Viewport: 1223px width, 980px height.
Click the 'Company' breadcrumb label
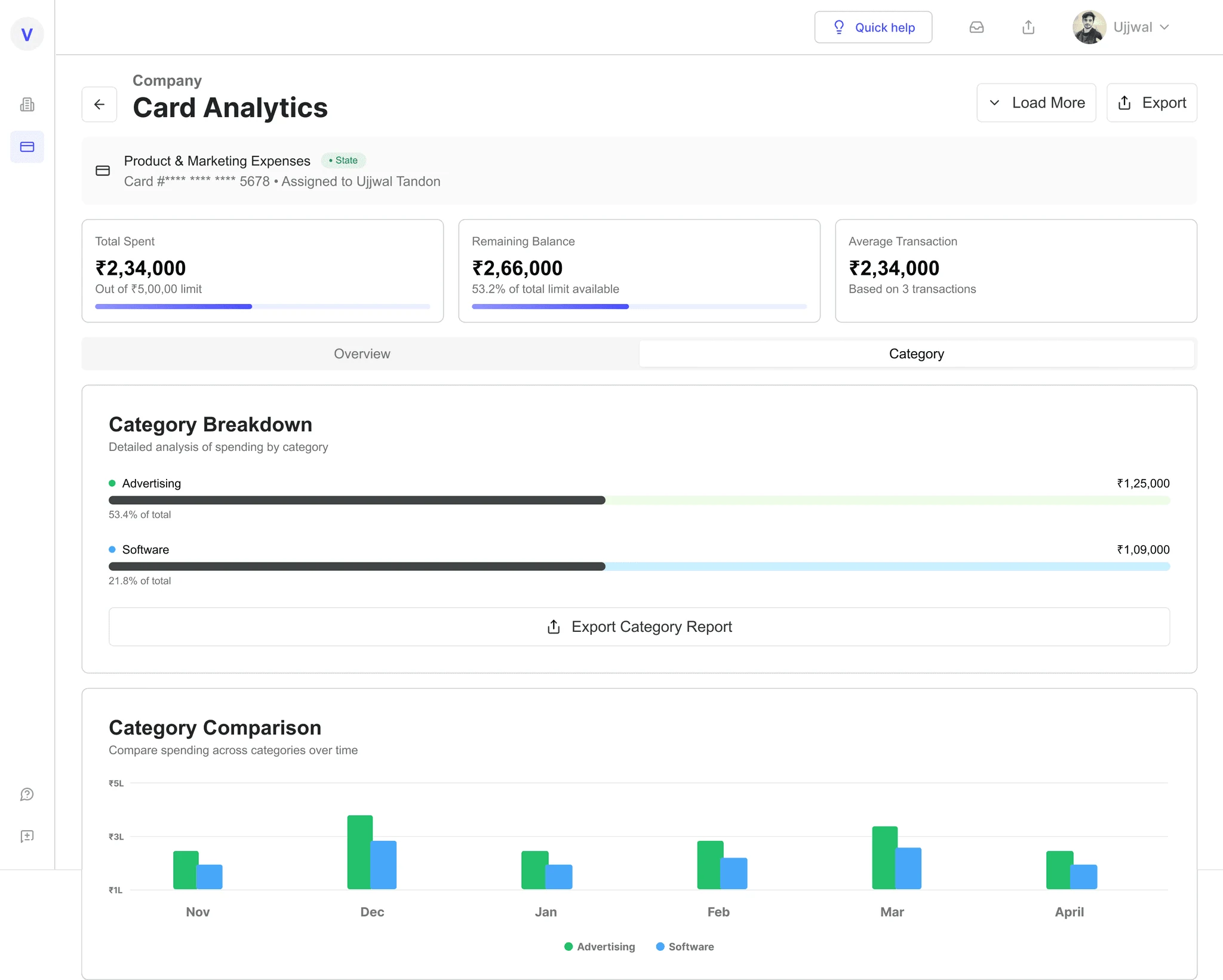point(167,81)
